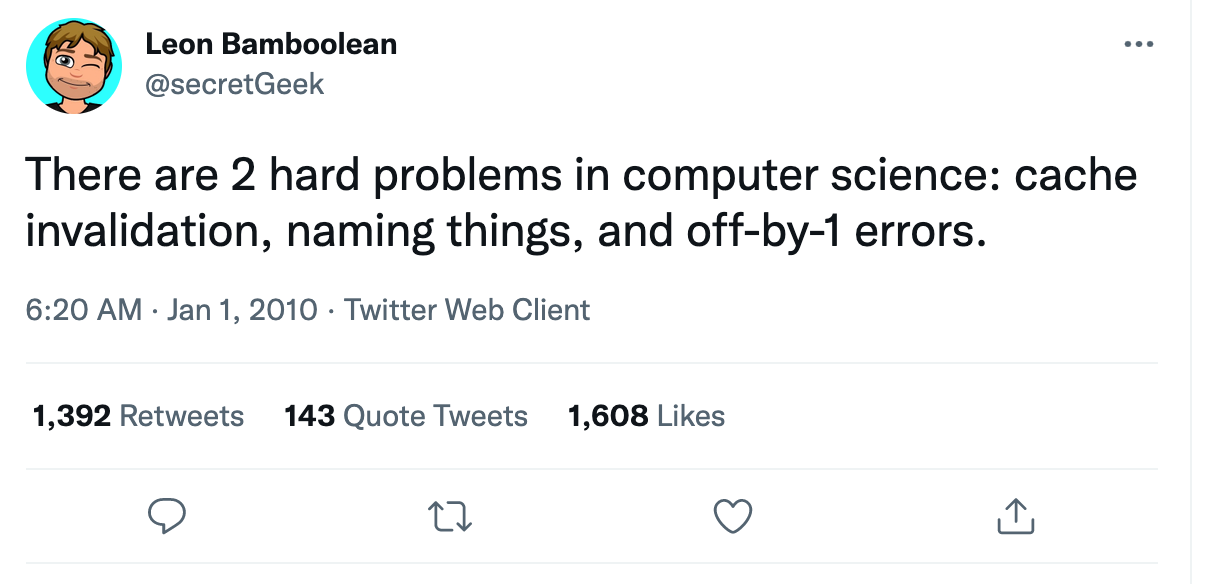Viewport: 1216px width, 584px height.
Task: Click the Retweets label text
Action: (181, 416)
